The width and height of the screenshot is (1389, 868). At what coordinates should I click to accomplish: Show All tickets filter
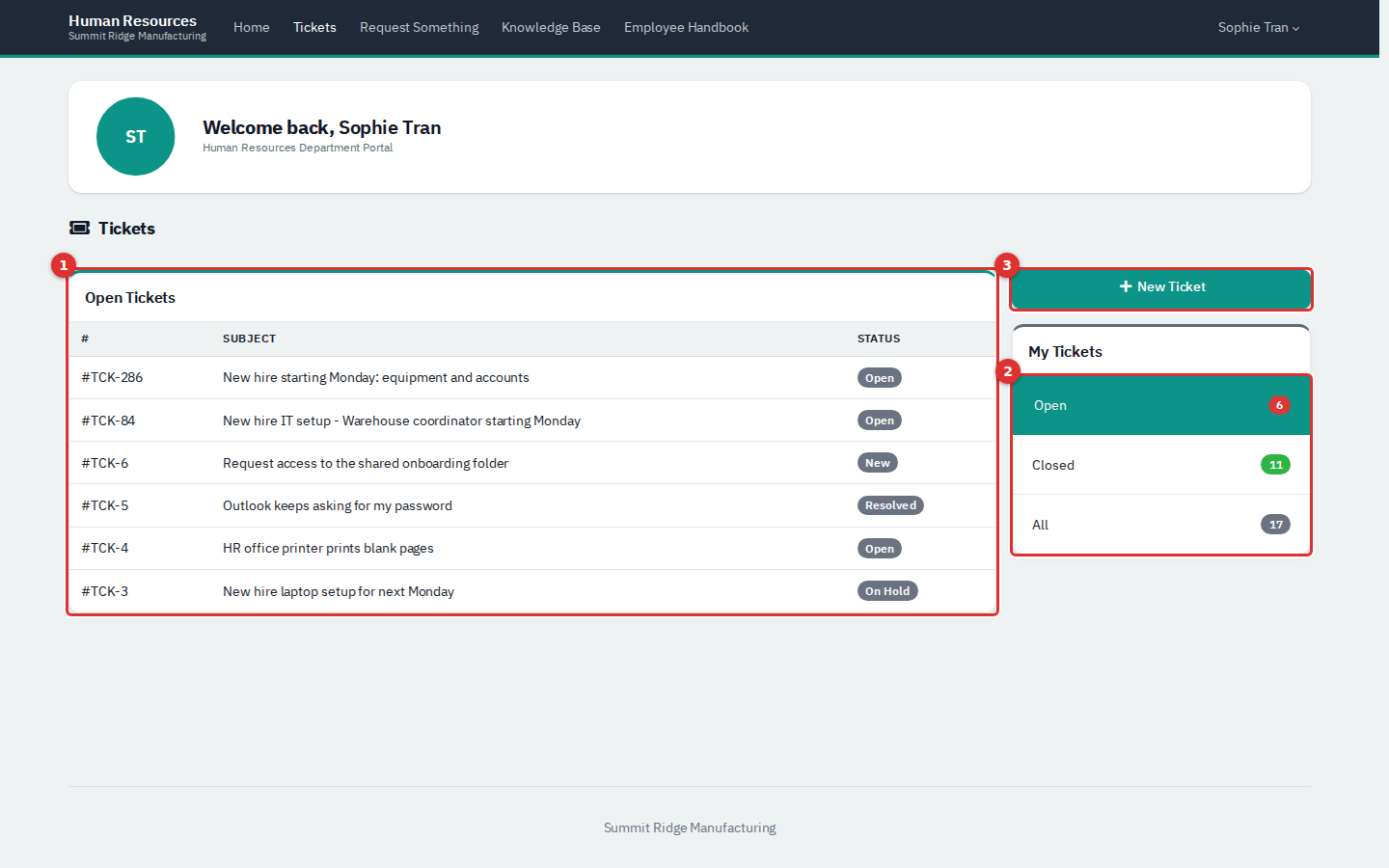[1161, 525]
